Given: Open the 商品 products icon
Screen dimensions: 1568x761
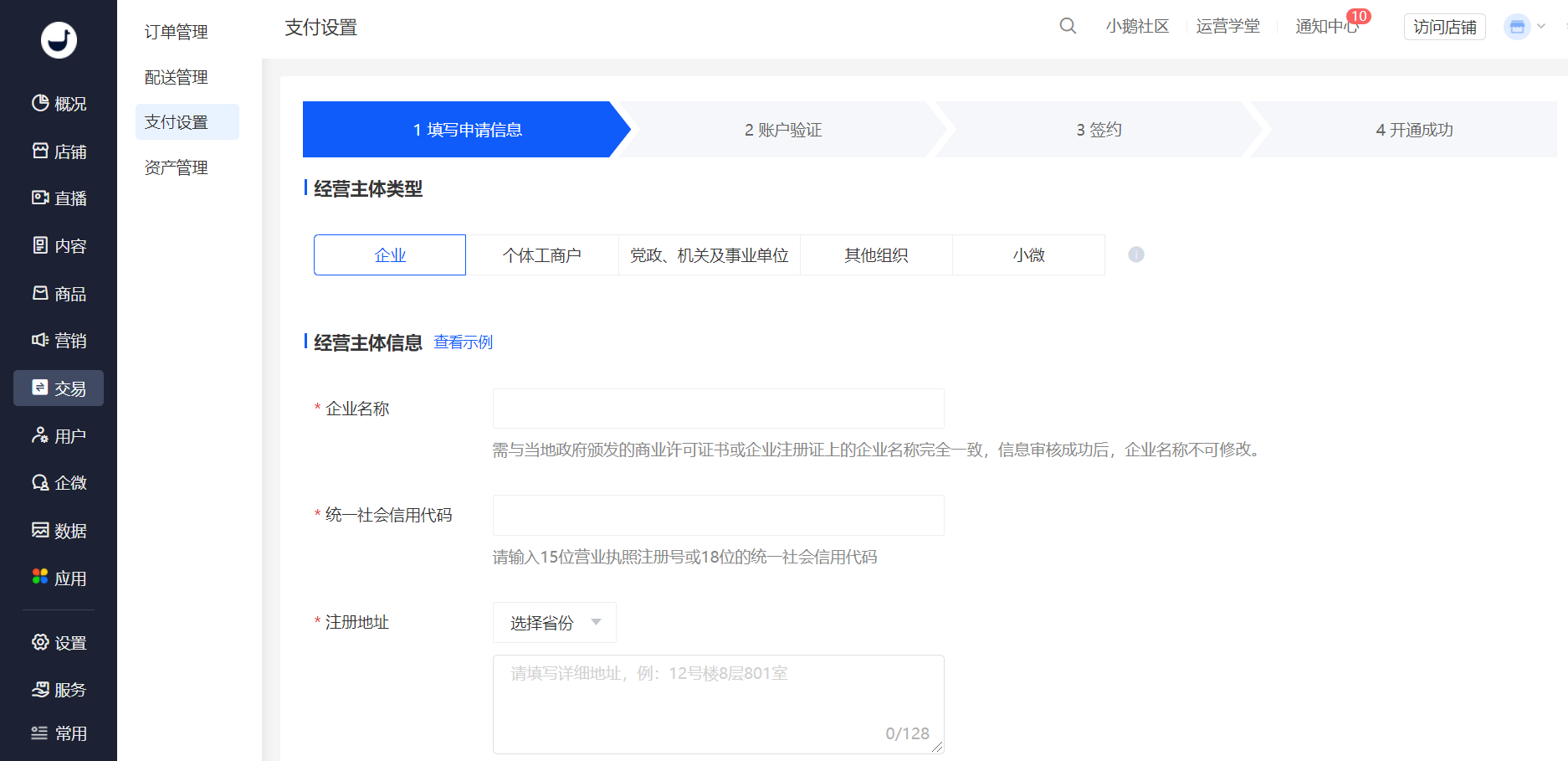Looking at the screenshot, I should [x=40, y=293].
